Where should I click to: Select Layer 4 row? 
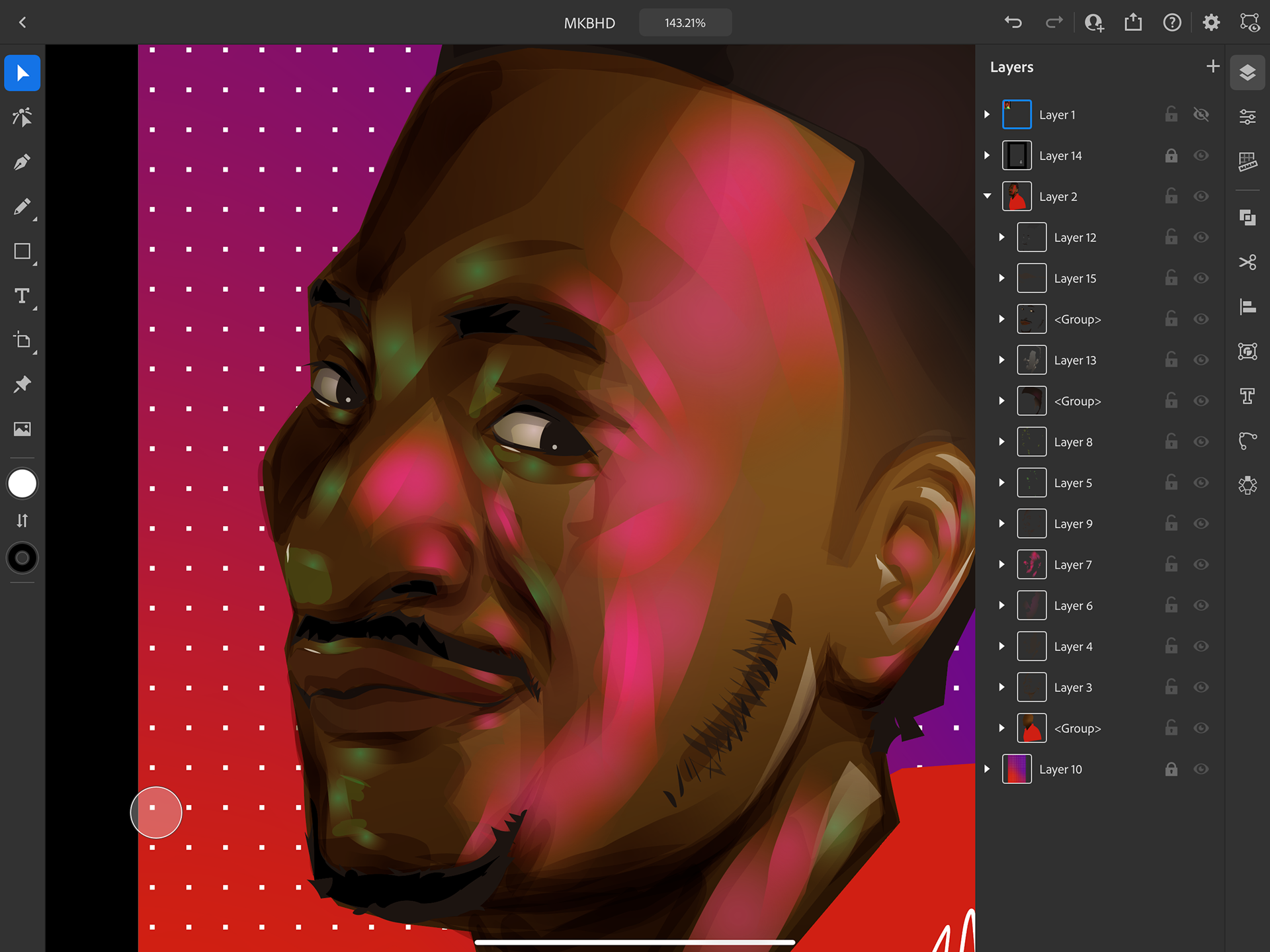click(x=1073, y=646)
